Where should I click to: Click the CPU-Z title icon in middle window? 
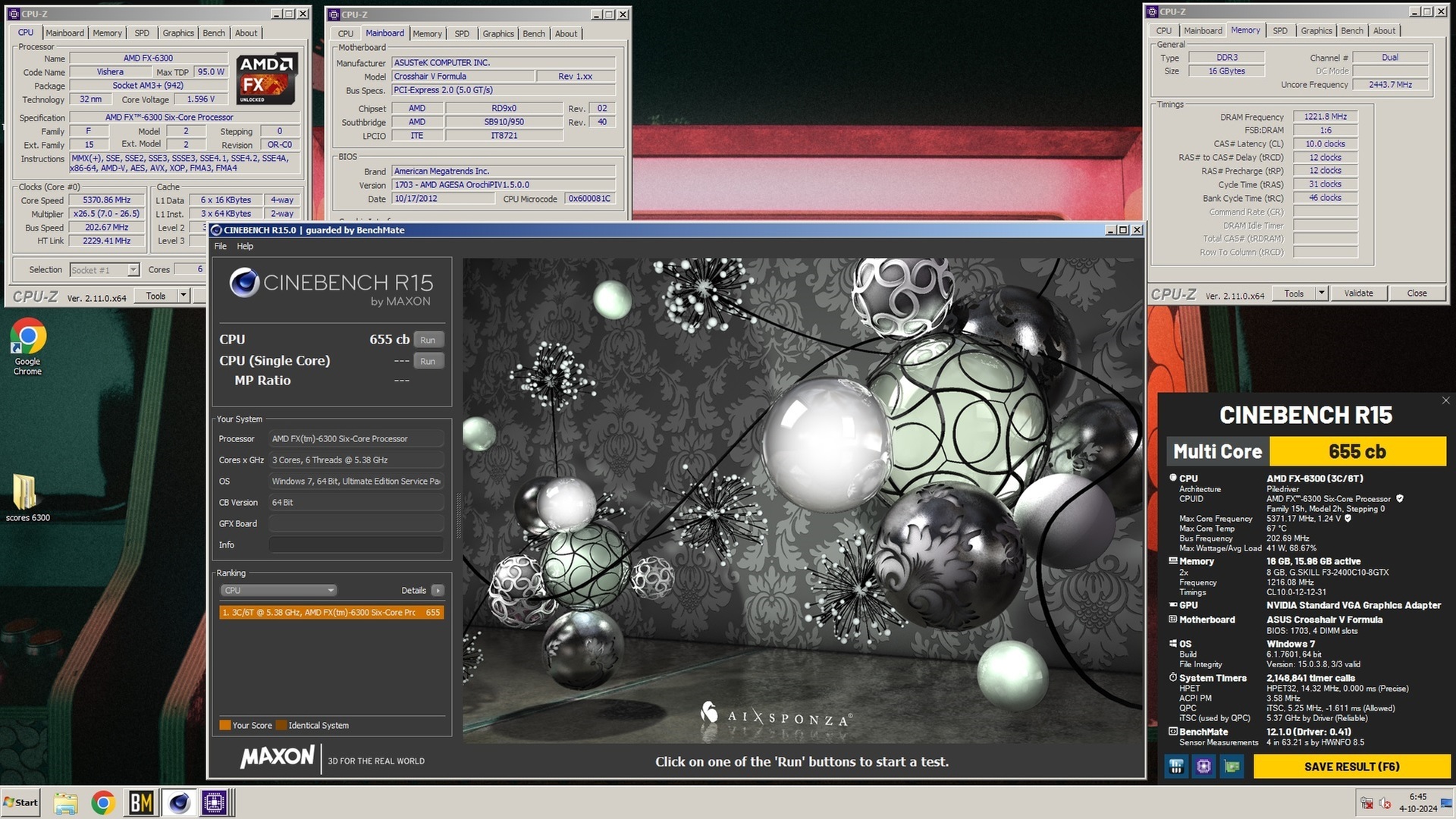(x=333, y=14)
